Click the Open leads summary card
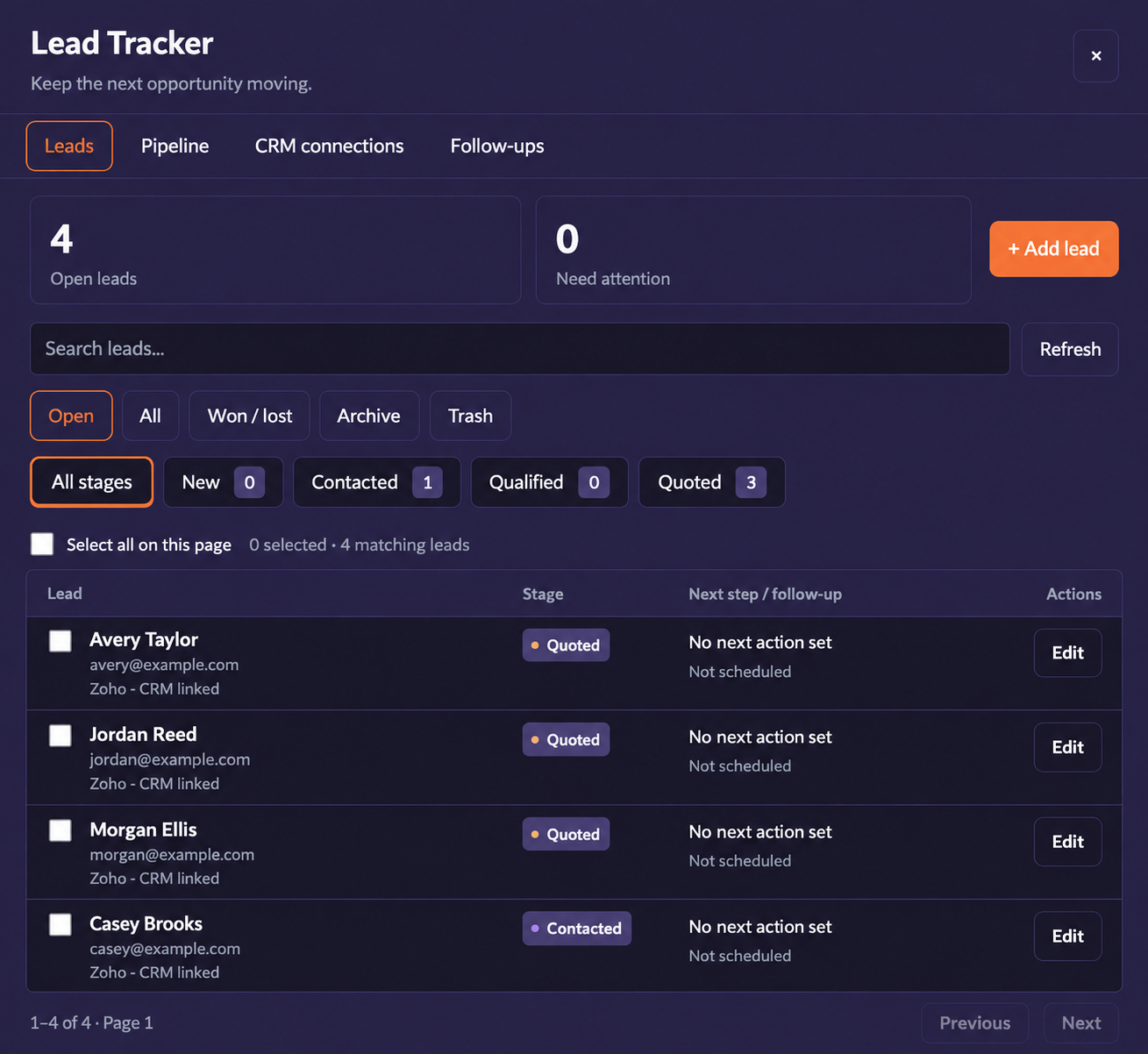Viewport: 1148px width, 1054px height. click(x=275, y=250)
